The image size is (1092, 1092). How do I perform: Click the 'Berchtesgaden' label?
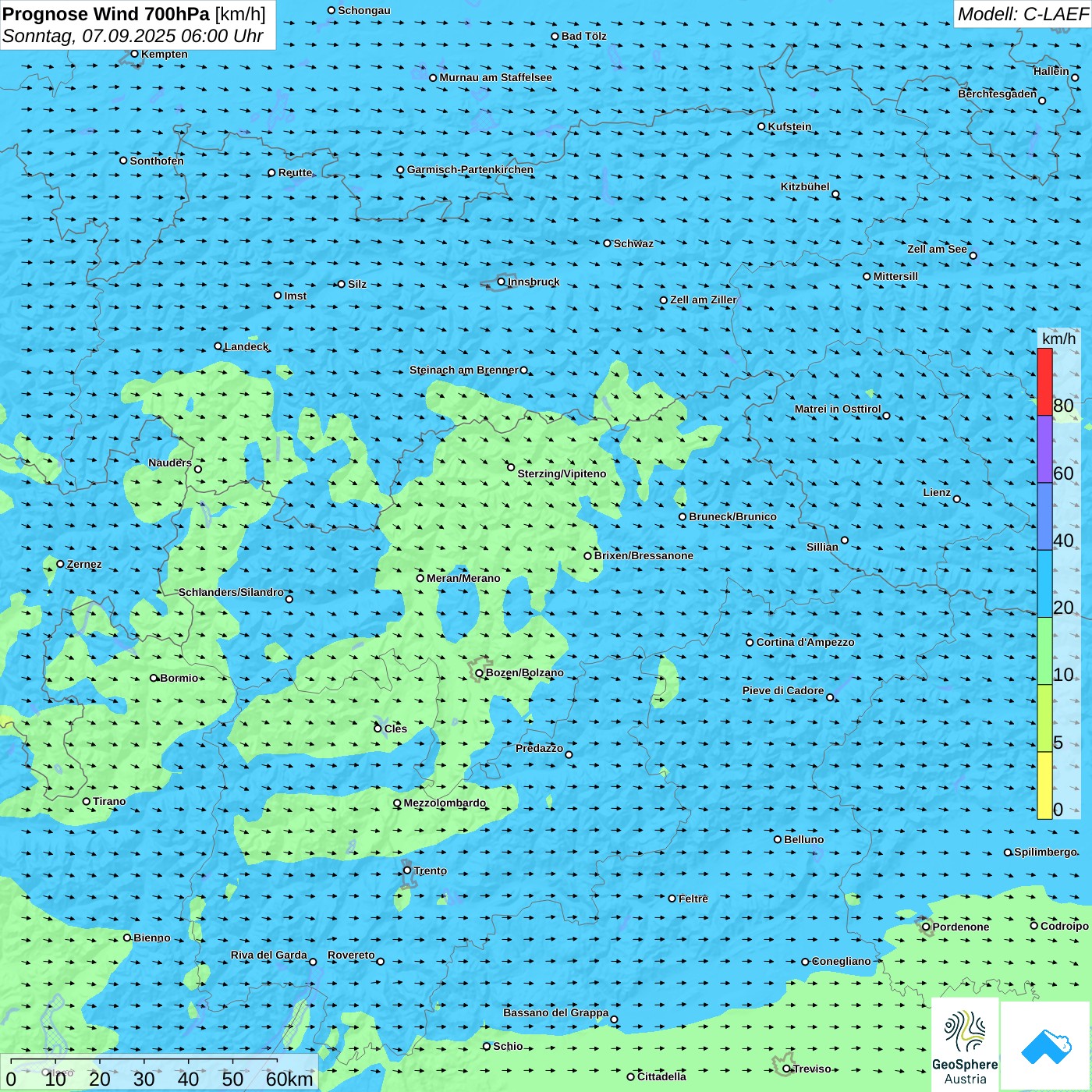pyautogui.click(x=998, y=94)
